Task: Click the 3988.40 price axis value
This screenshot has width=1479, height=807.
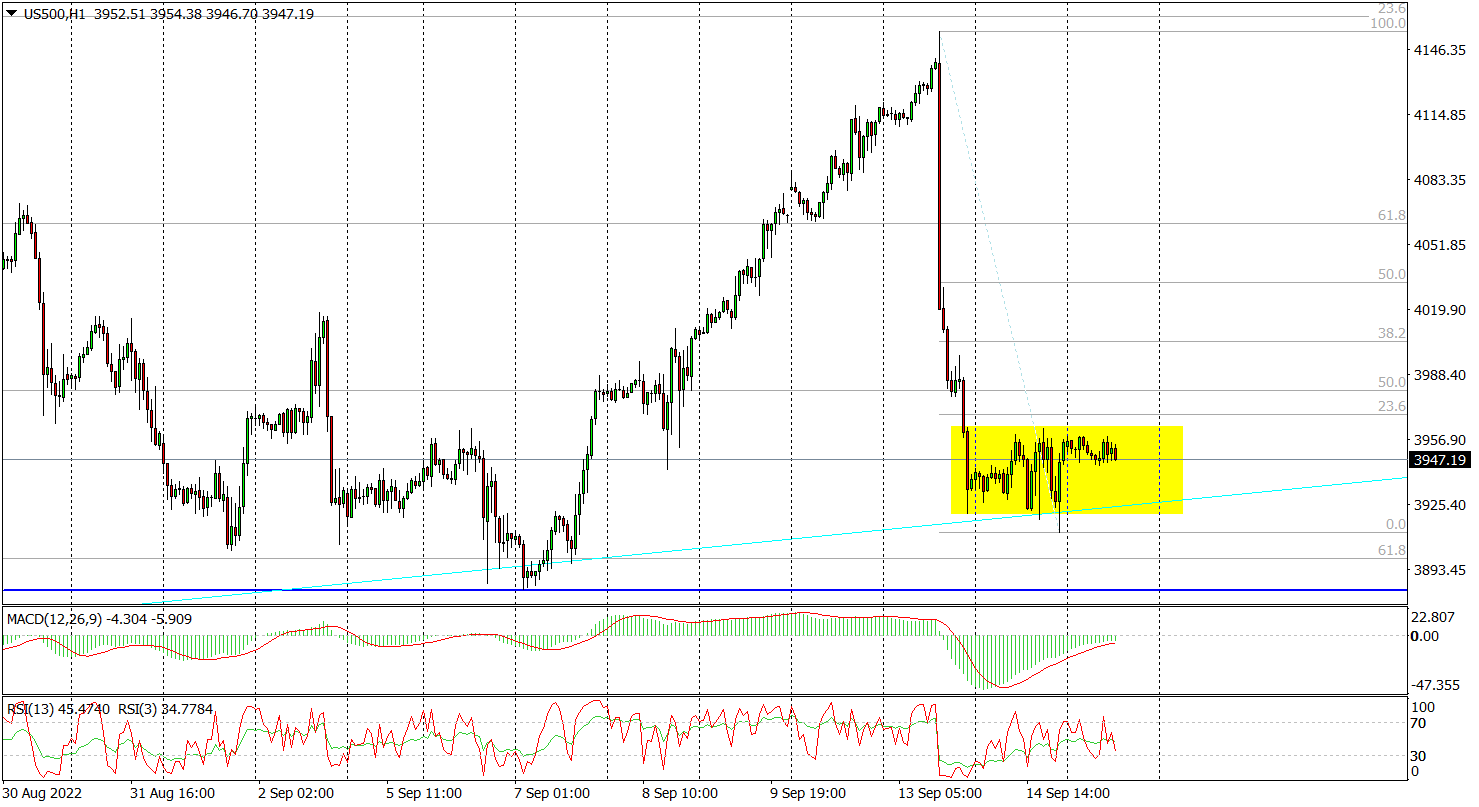Action: [1442, 375]
